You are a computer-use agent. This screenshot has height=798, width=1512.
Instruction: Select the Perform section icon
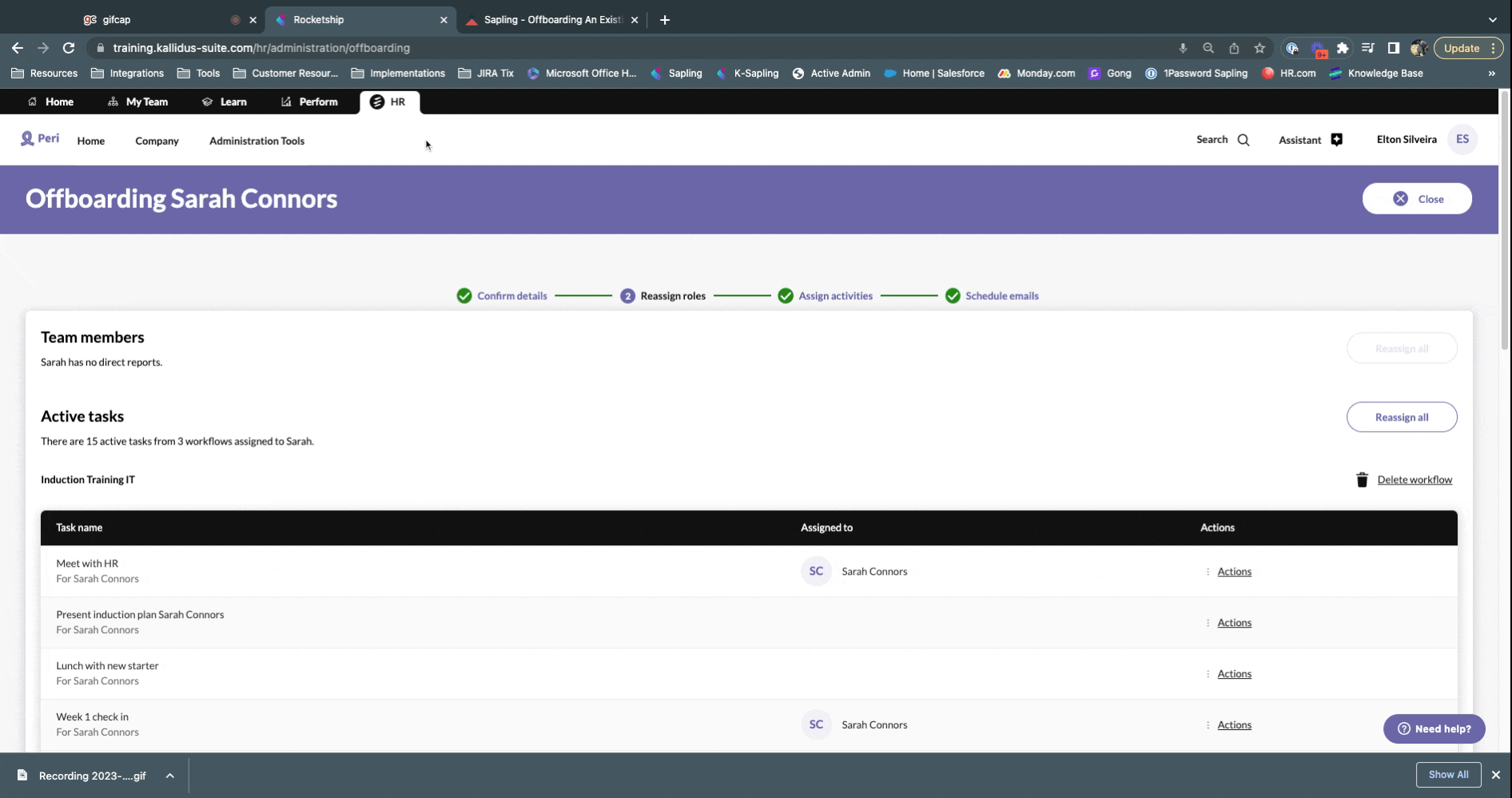tap(285, 102)
